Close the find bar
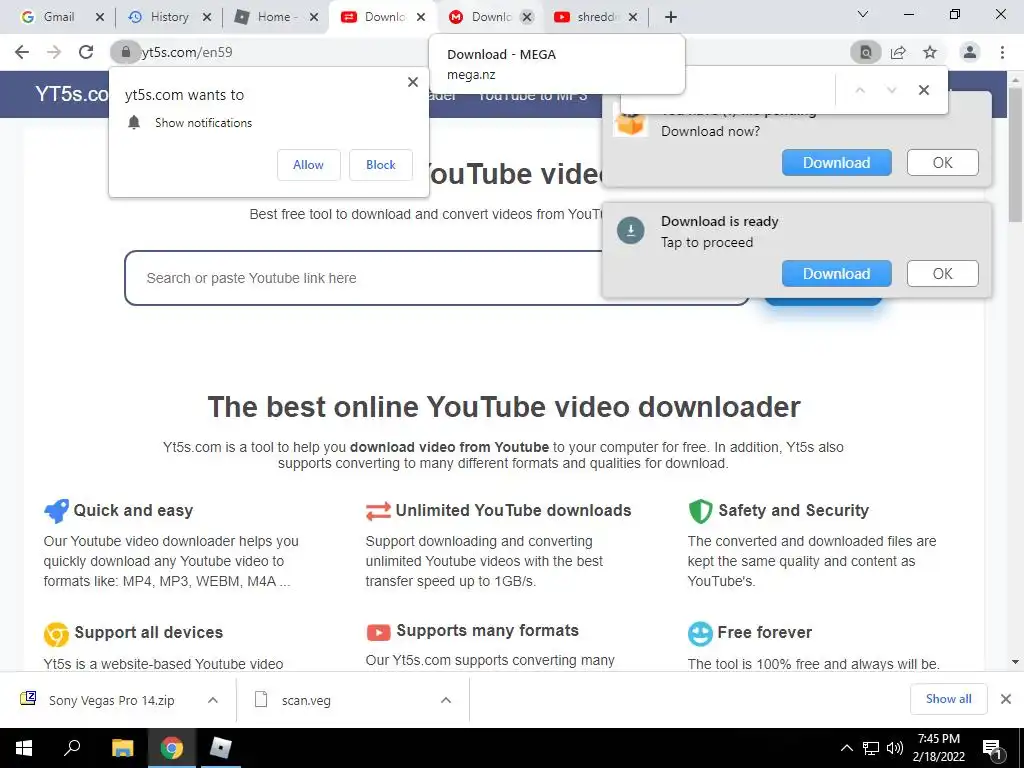Viewport: 1024px width, 768px height. point(923,90)
